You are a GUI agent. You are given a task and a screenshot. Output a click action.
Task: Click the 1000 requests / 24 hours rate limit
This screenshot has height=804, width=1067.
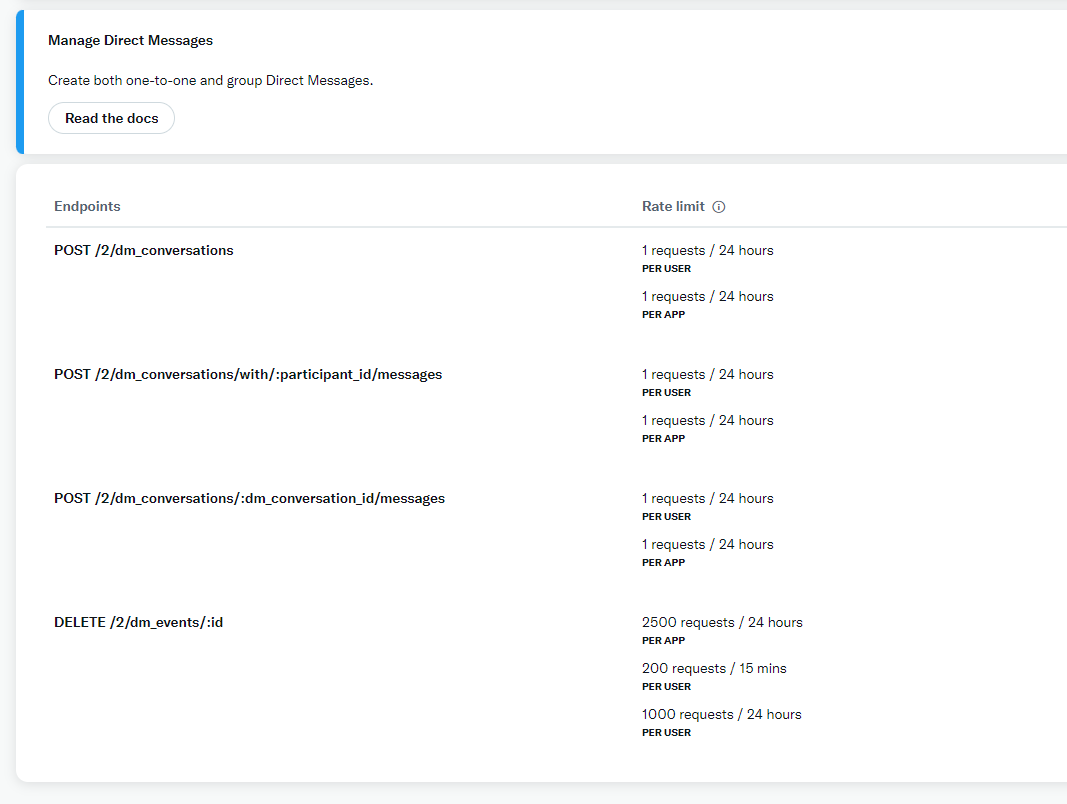click(722, 714)
